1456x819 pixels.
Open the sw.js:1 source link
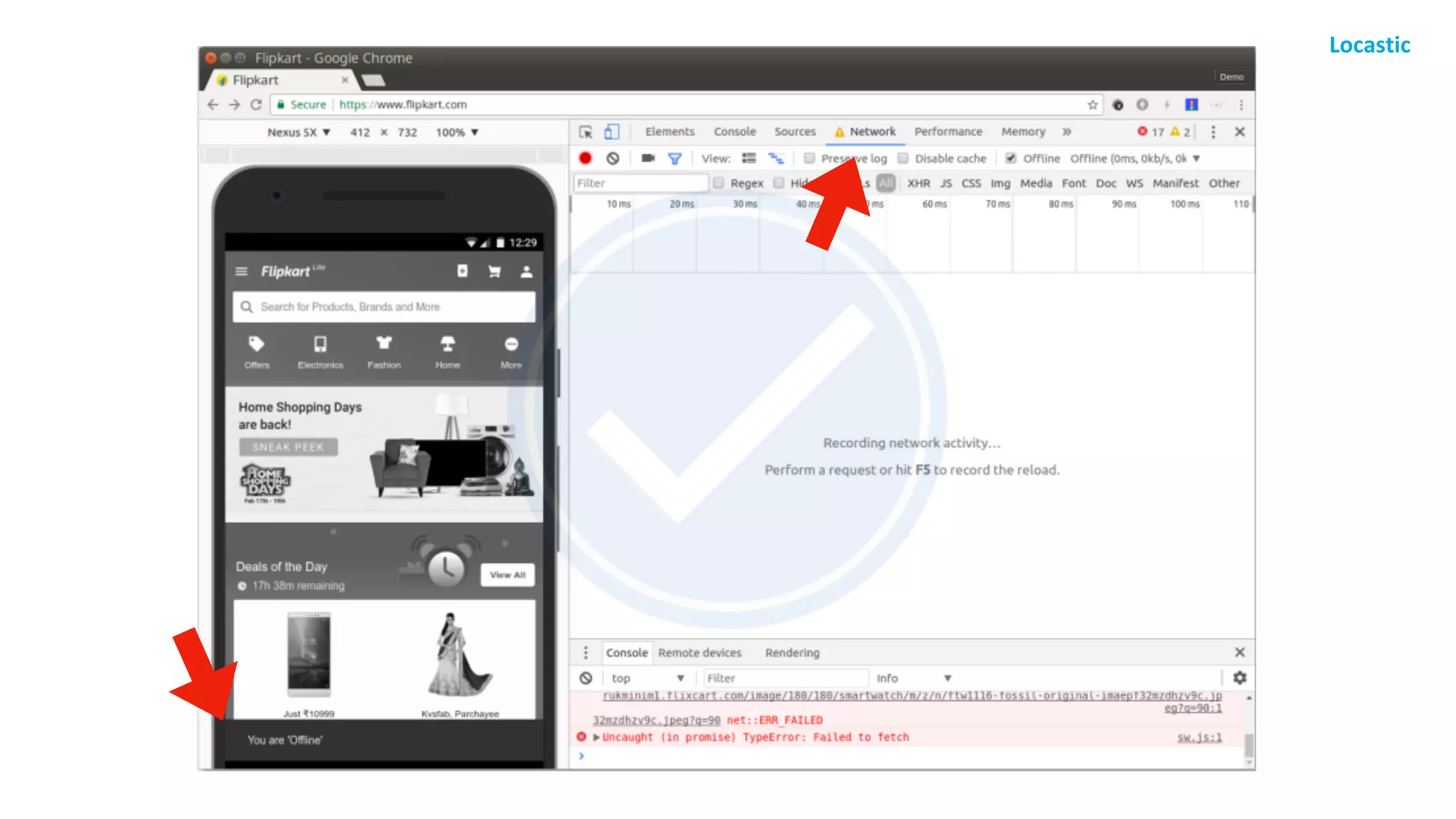point(1199,737)
